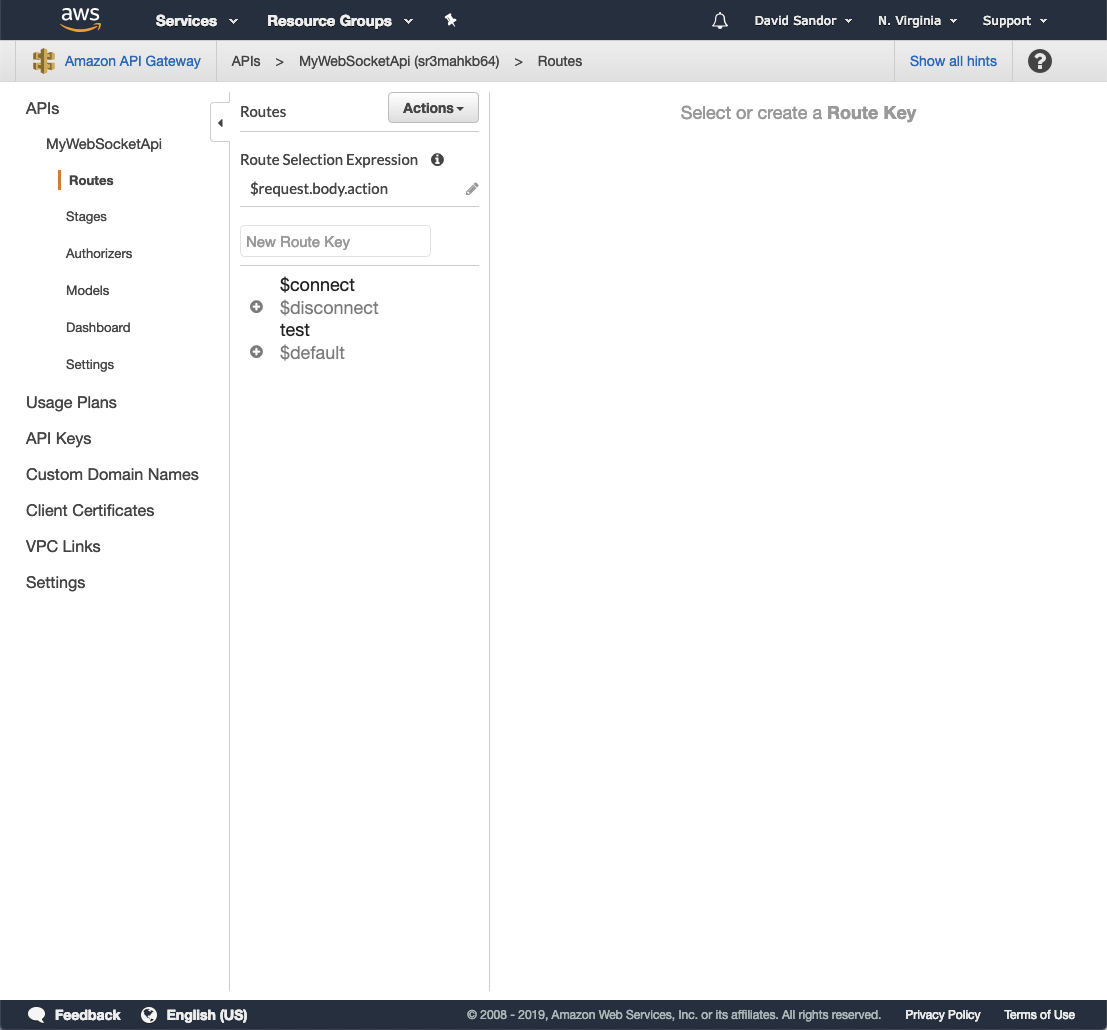Viewport: 1107px width, 1030px height.
Task: Click the pin shortcut icon in top bar
Action: pyautogui.click(x=450, y=20)
